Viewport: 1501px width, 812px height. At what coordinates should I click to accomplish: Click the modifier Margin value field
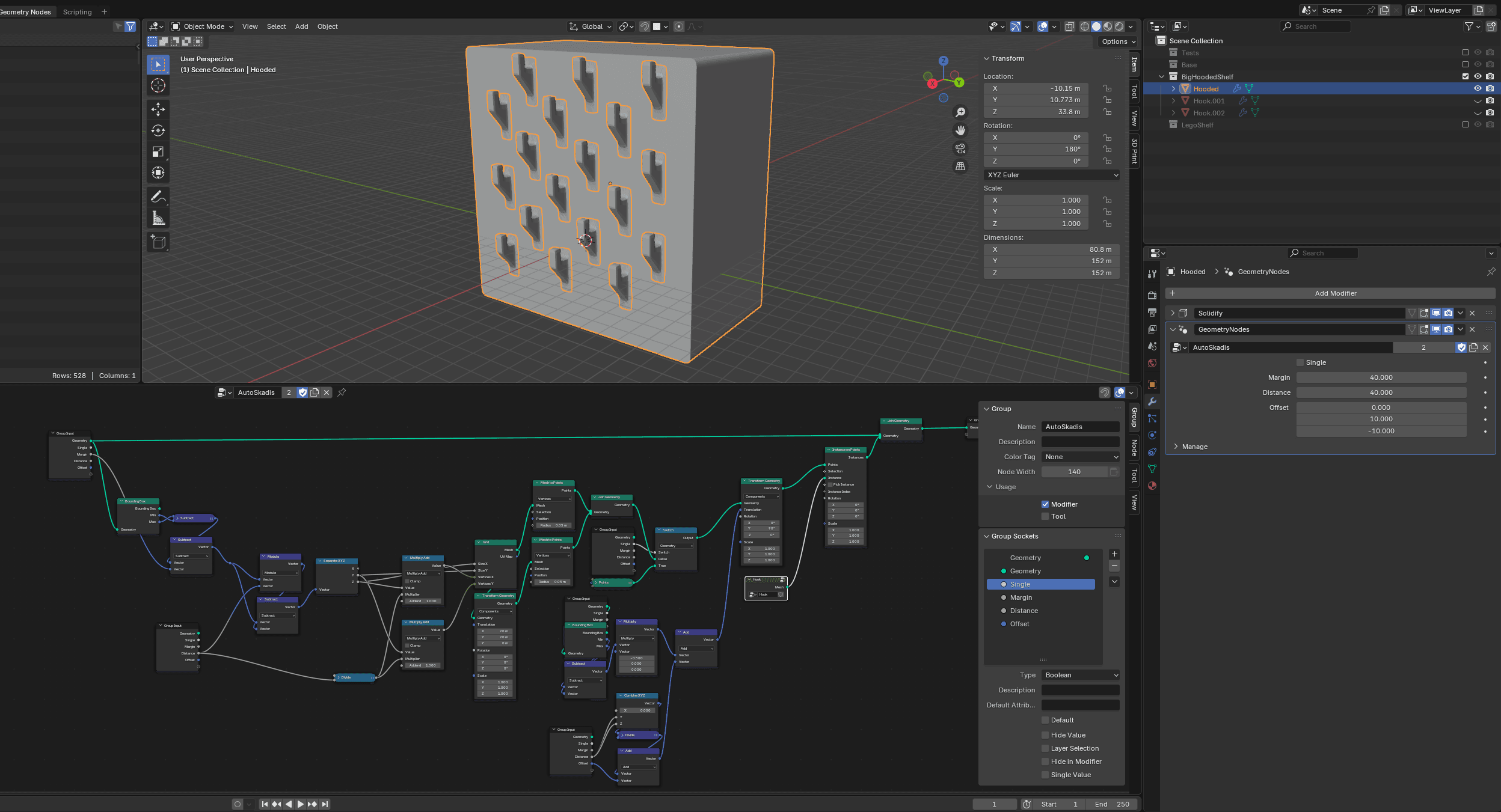tap(1381, 377)
